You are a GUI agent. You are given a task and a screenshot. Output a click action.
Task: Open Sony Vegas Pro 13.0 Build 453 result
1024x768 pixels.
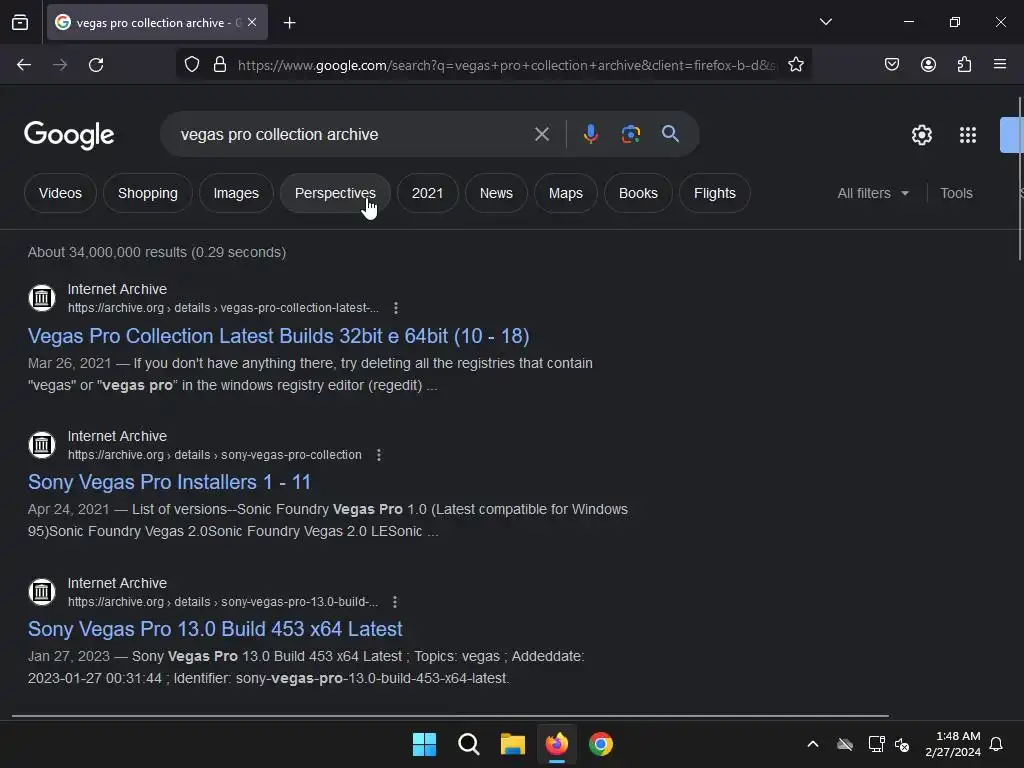pyautogui.click(x=215, y=629)
